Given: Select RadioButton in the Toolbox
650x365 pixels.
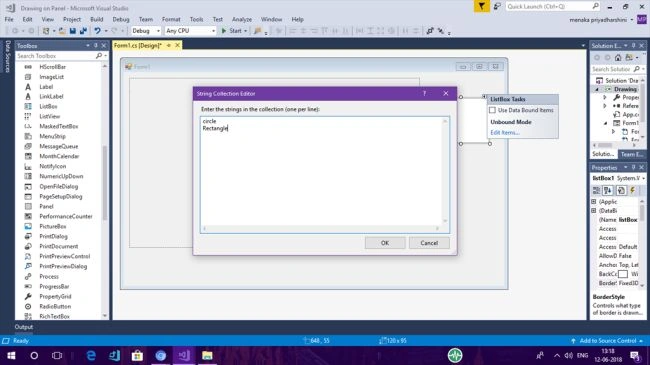Looking at the screenshot, I should click(55, 307).
